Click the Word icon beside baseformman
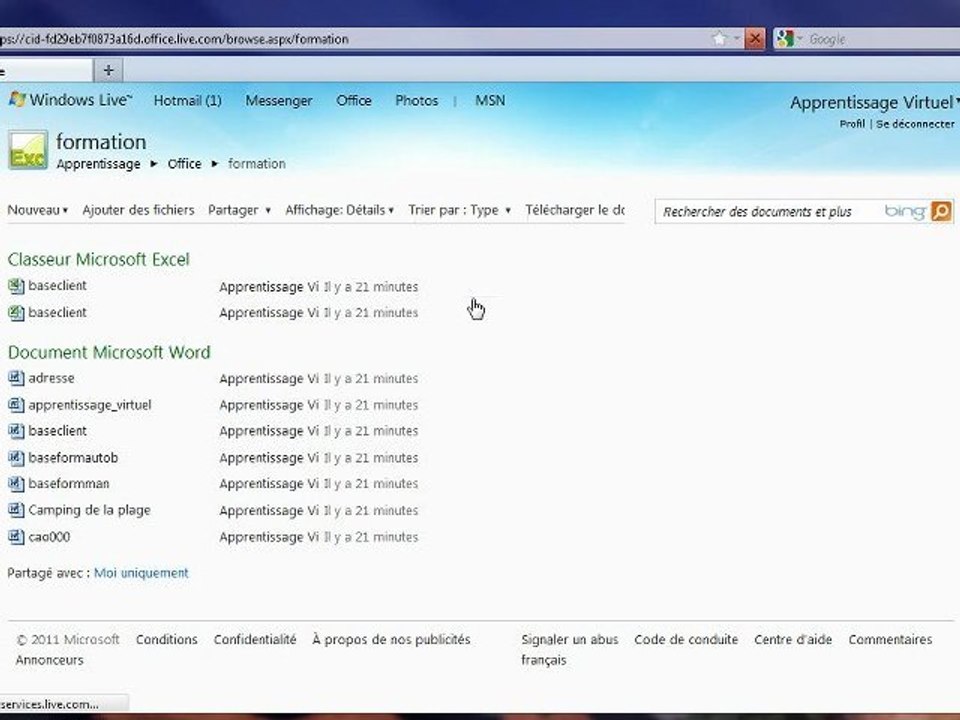Screen dimensions: 960x720 pyautogui.click(x=16, y=484)
